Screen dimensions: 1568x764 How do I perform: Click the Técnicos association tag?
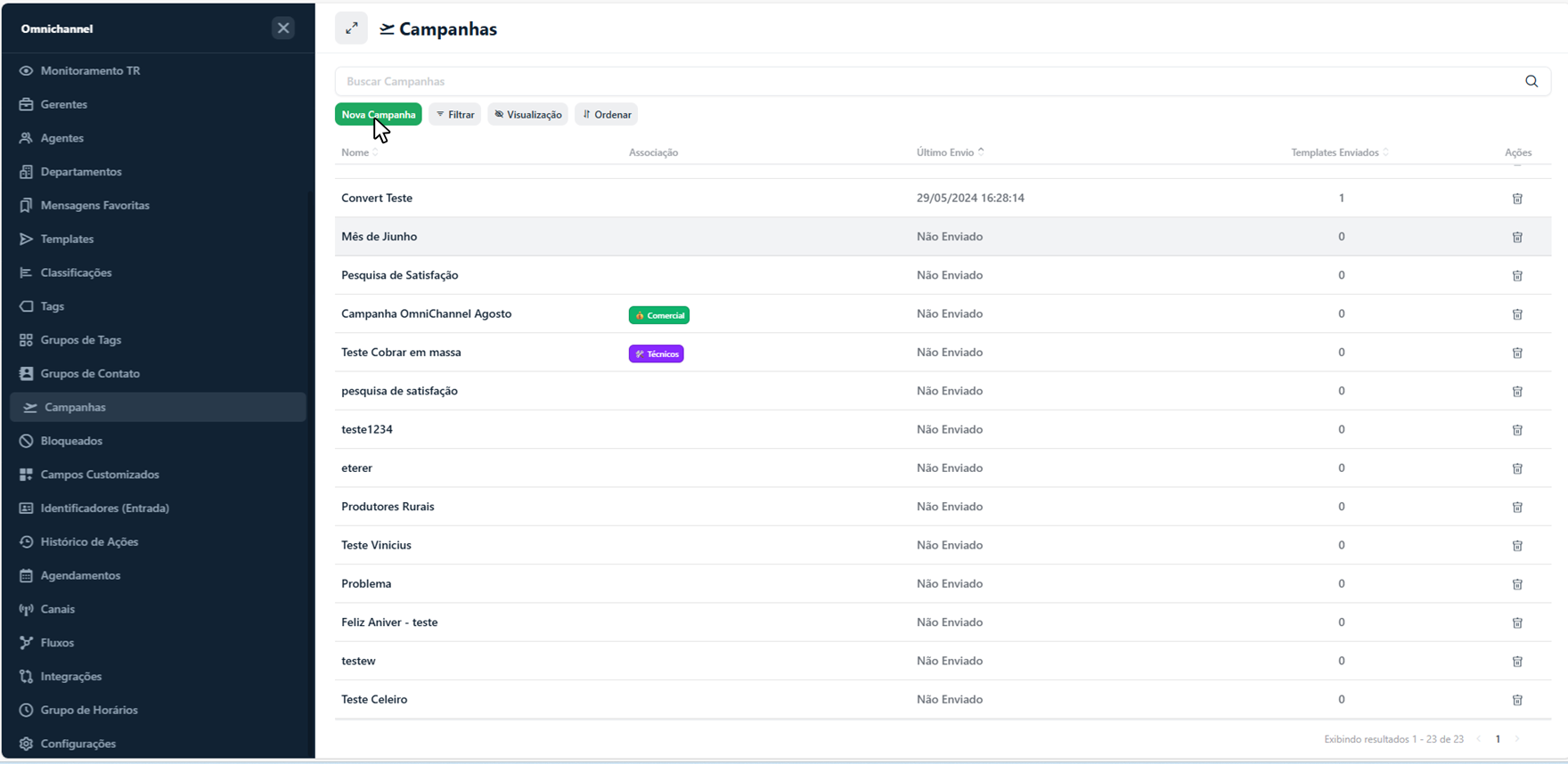tap(657, 354)
